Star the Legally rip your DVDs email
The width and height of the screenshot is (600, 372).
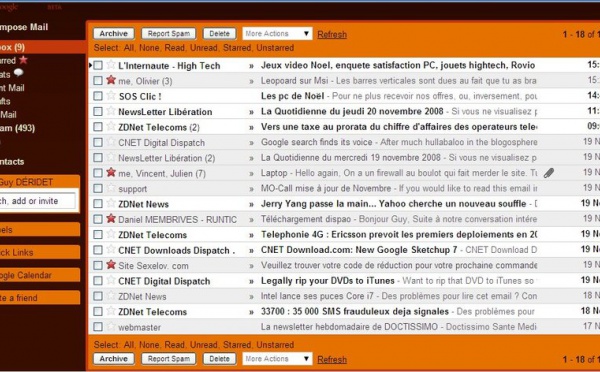tap(111, 280)
